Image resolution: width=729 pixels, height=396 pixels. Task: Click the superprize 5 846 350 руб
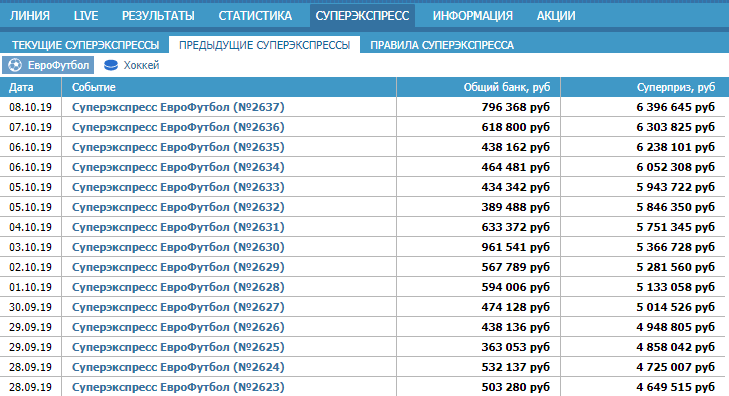click(x=676, y=207)
